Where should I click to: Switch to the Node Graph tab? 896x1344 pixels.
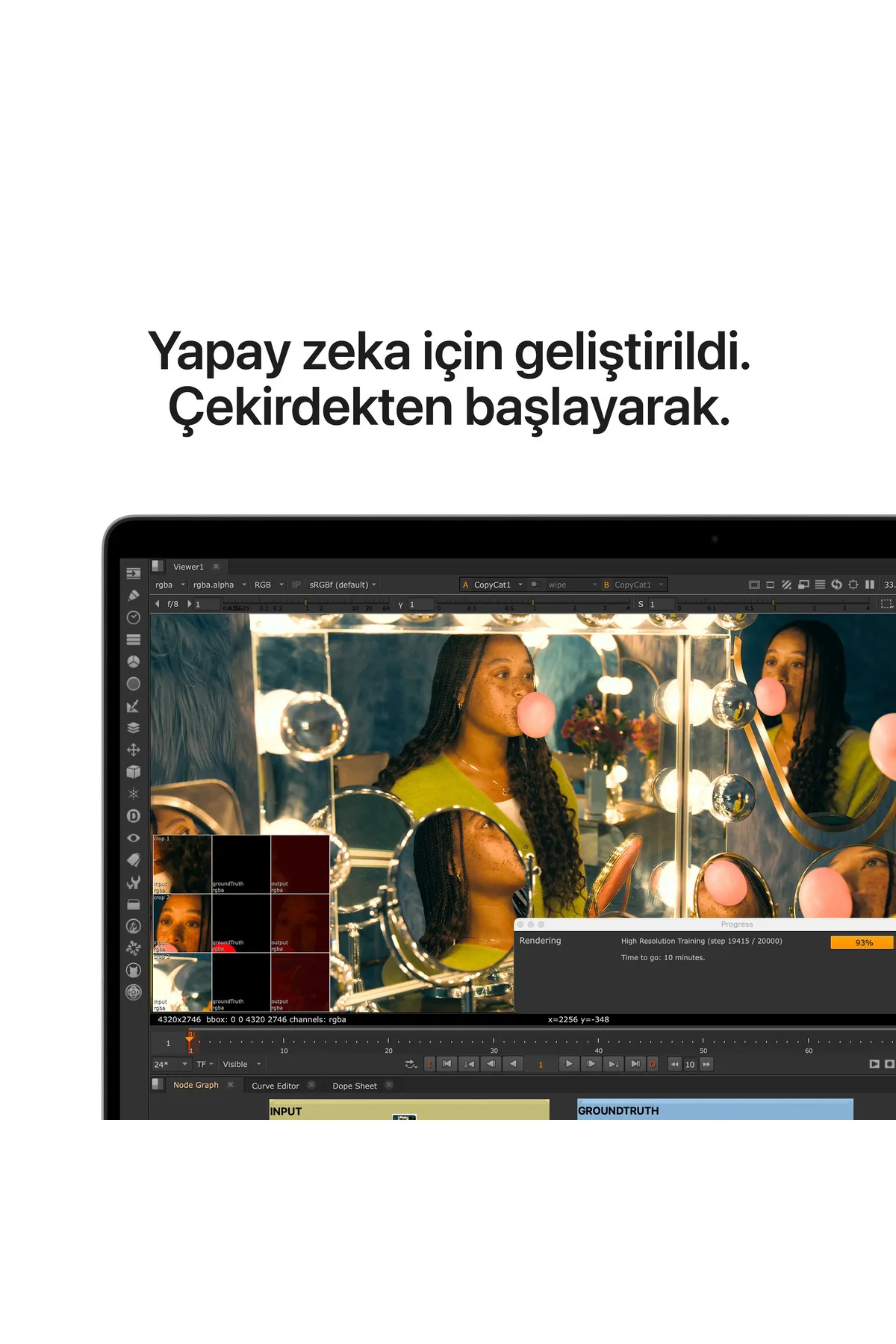[x=196, y=1085]
